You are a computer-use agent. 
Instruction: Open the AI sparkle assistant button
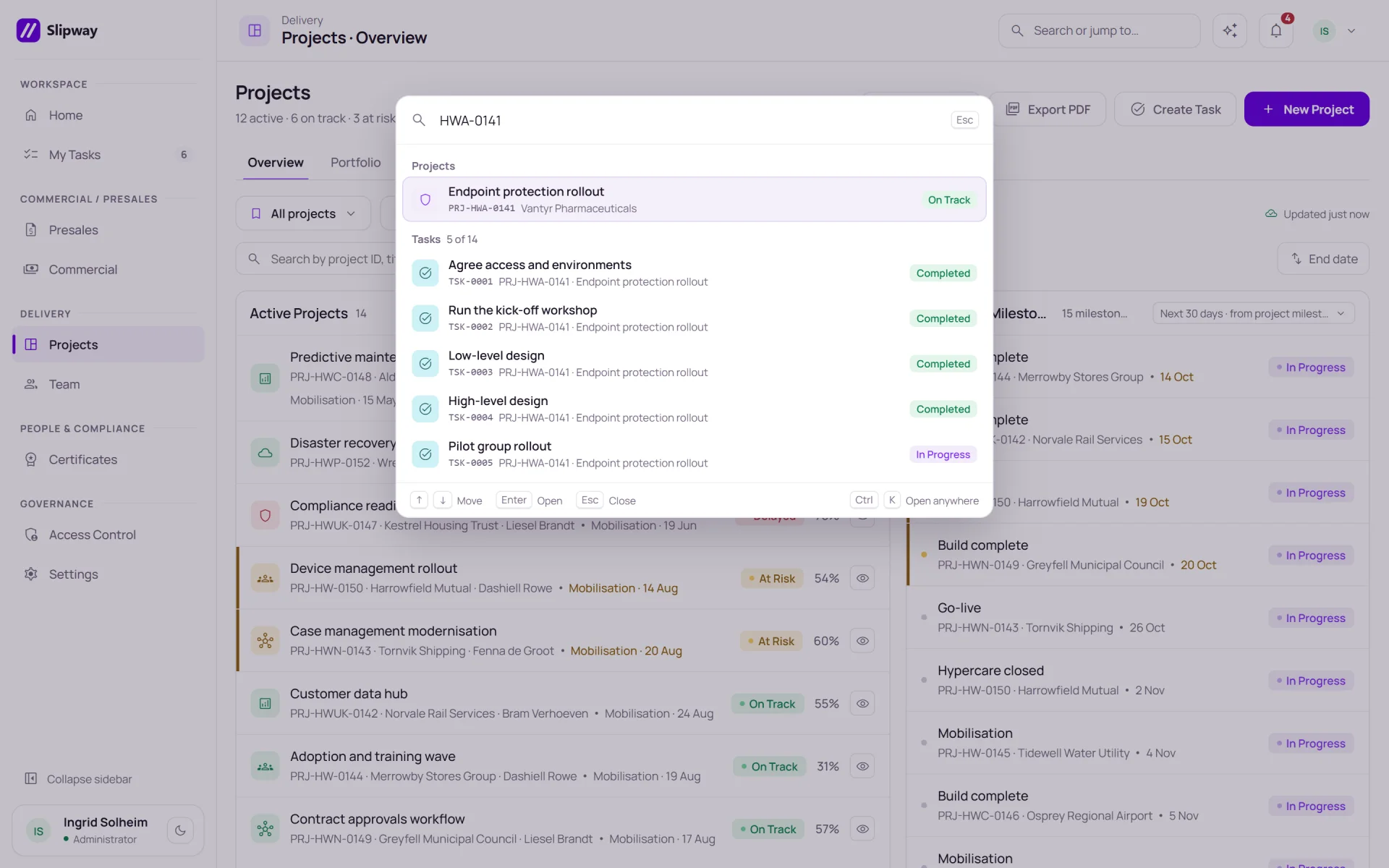(1230, 30)
